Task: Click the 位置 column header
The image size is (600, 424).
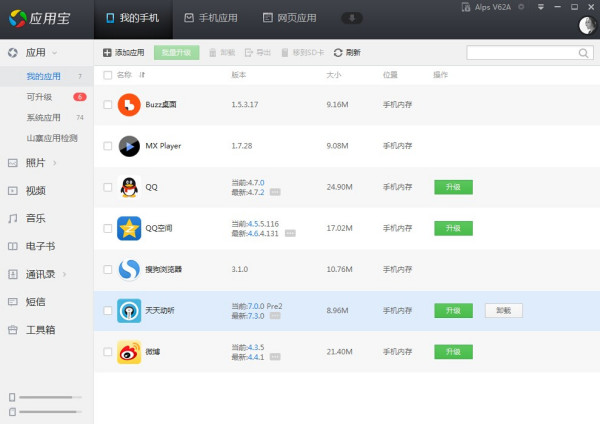Action: [x=390, y=75]
